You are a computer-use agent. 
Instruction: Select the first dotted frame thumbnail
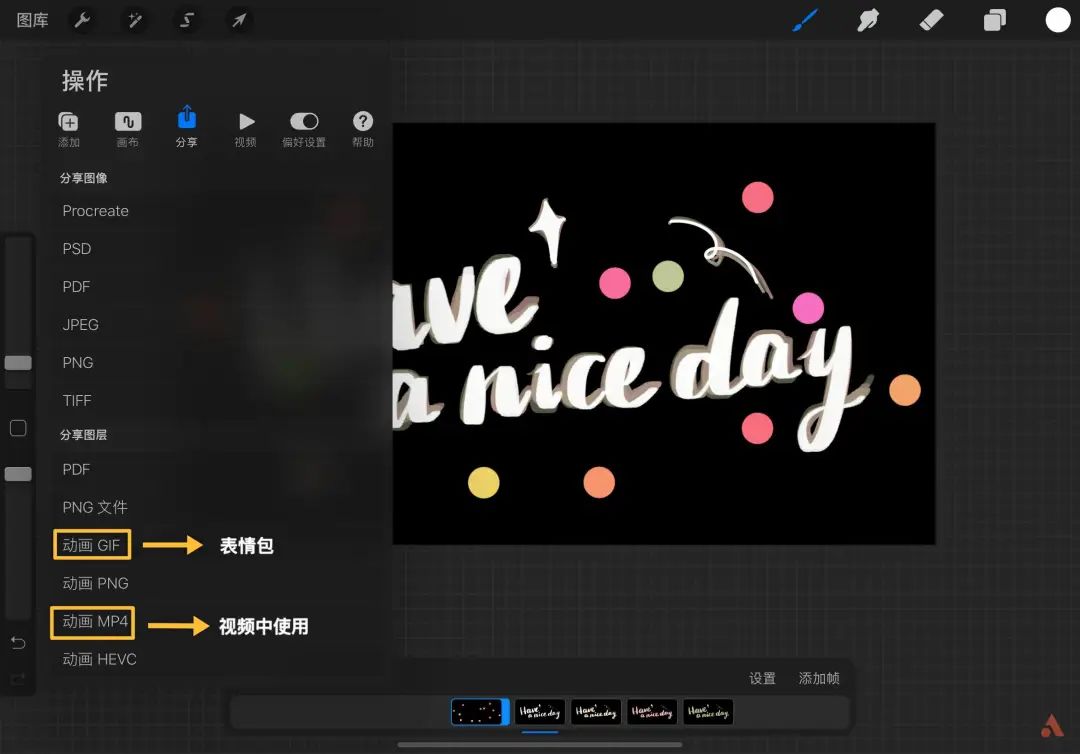(x=480, y=712)
